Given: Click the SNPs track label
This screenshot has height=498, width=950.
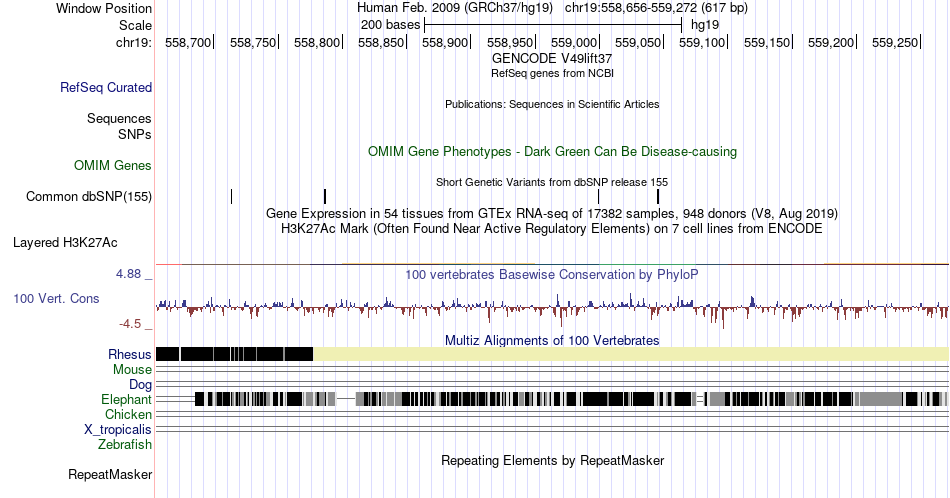Looking at the screenshot, I should 135,134.
